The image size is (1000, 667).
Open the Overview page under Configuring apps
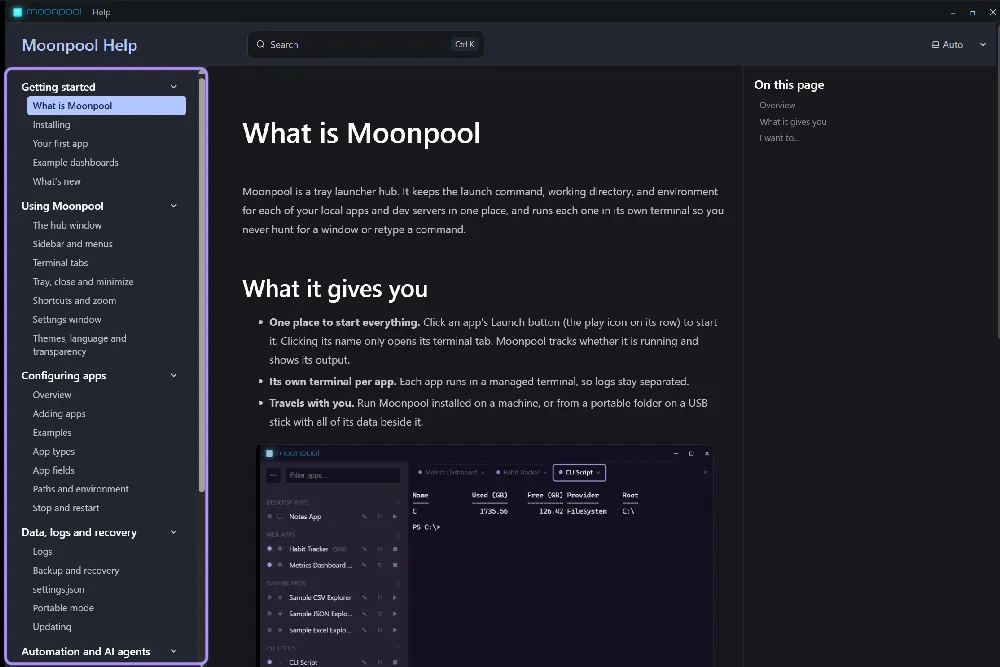click(52, 395)
